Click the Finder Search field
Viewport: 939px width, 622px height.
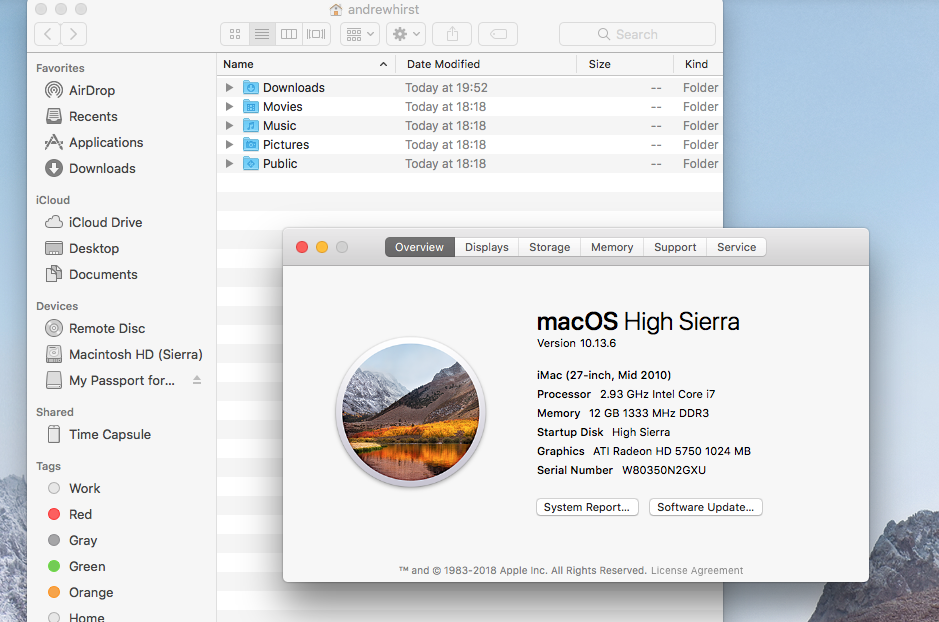click(x=637, y=34)
